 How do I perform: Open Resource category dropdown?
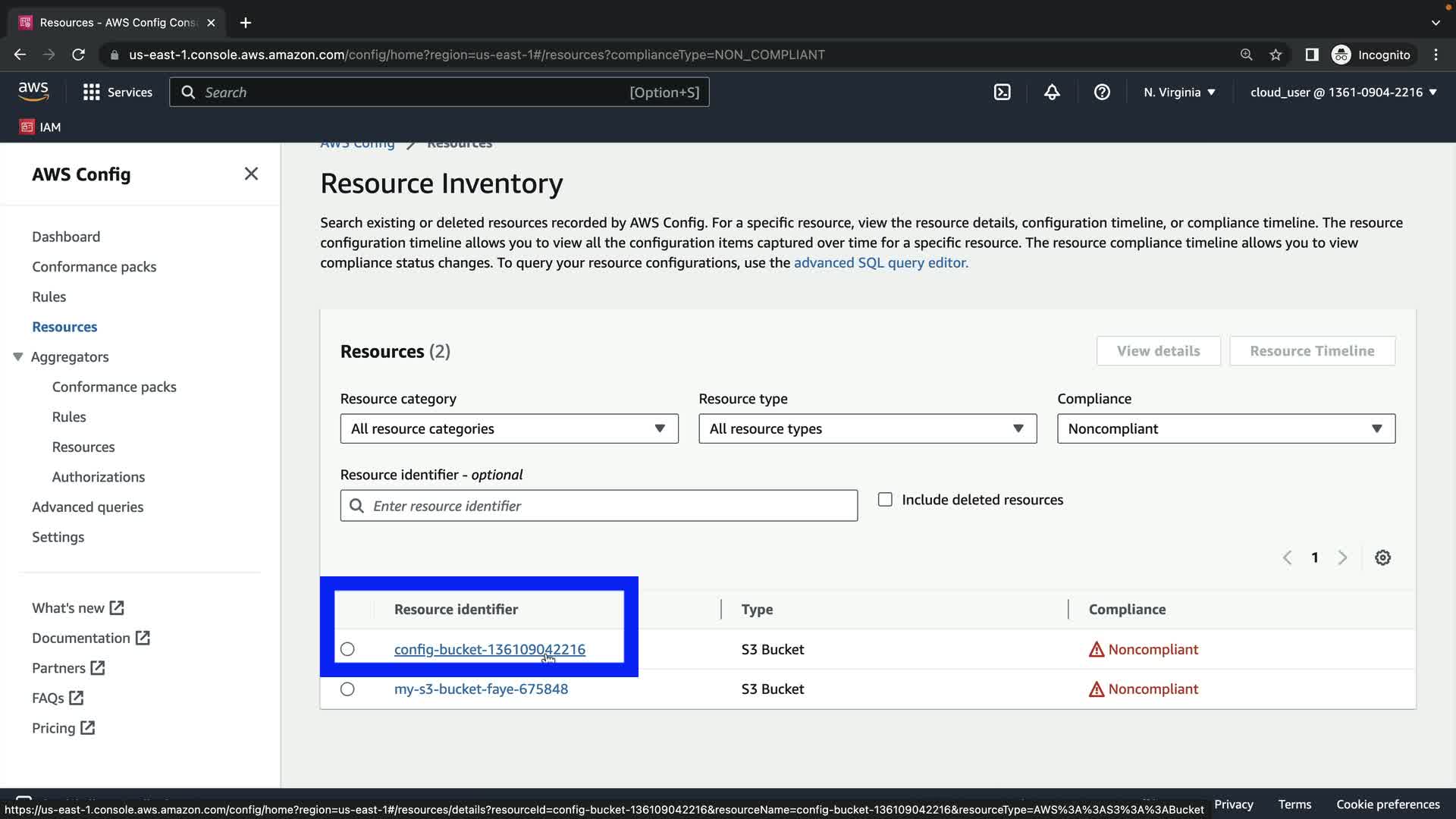pos(509,428)
